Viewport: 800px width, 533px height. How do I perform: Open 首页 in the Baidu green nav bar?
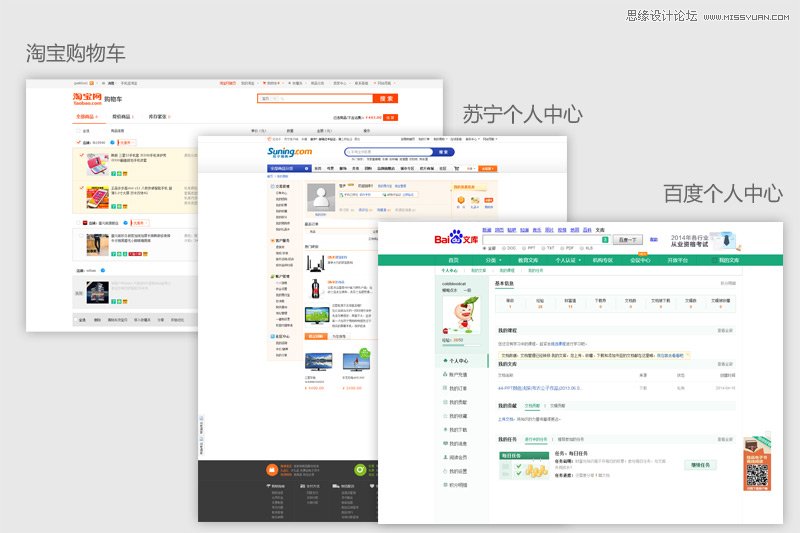454,260
